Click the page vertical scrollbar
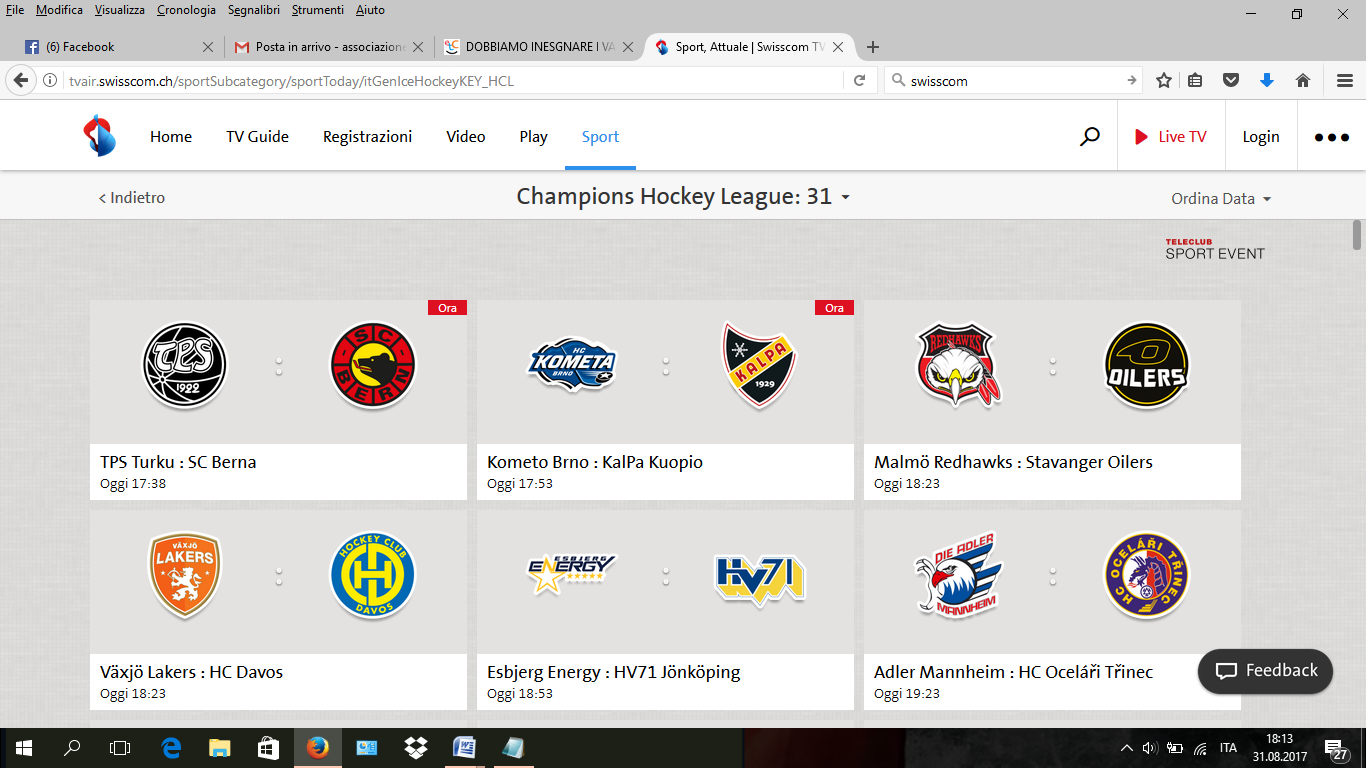The height and width of the screenshot is (768, 1366). [1357, 235]
